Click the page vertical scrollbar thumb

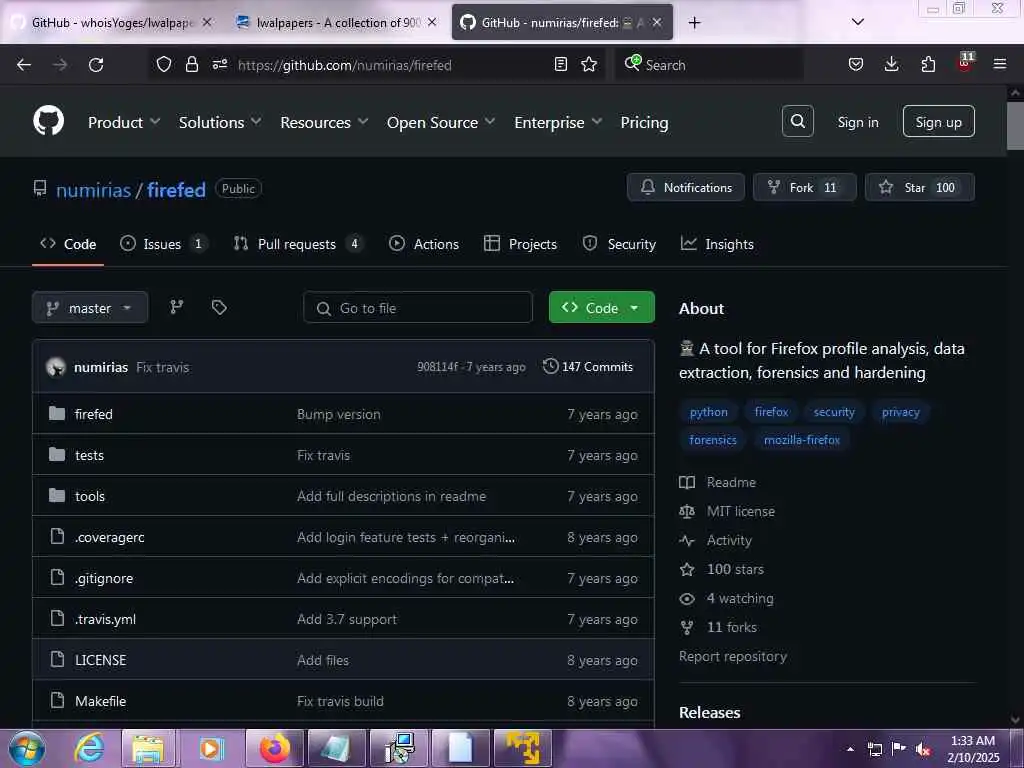[x=1015, y=125]
